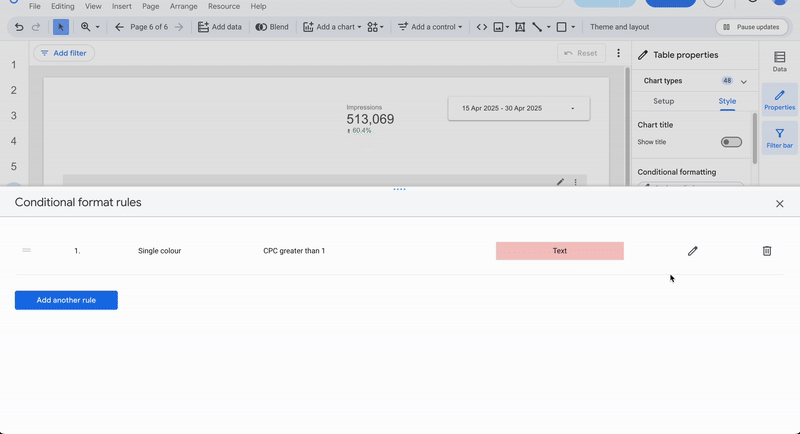
Task: Open the Editing menu
Action: (x=63, y=6)
